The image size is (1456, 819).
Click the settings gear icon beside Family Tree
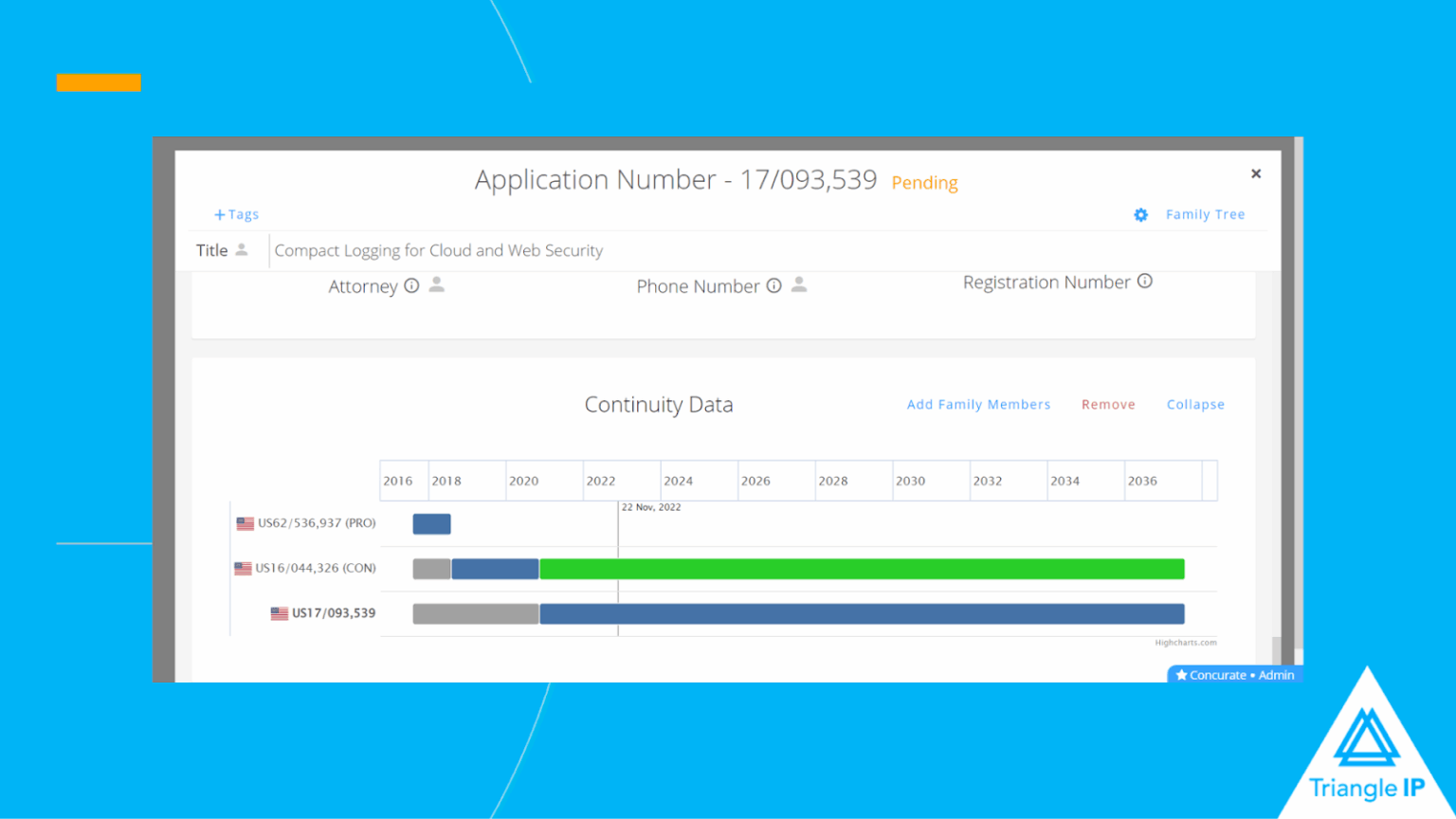[x=1140, y=215]
